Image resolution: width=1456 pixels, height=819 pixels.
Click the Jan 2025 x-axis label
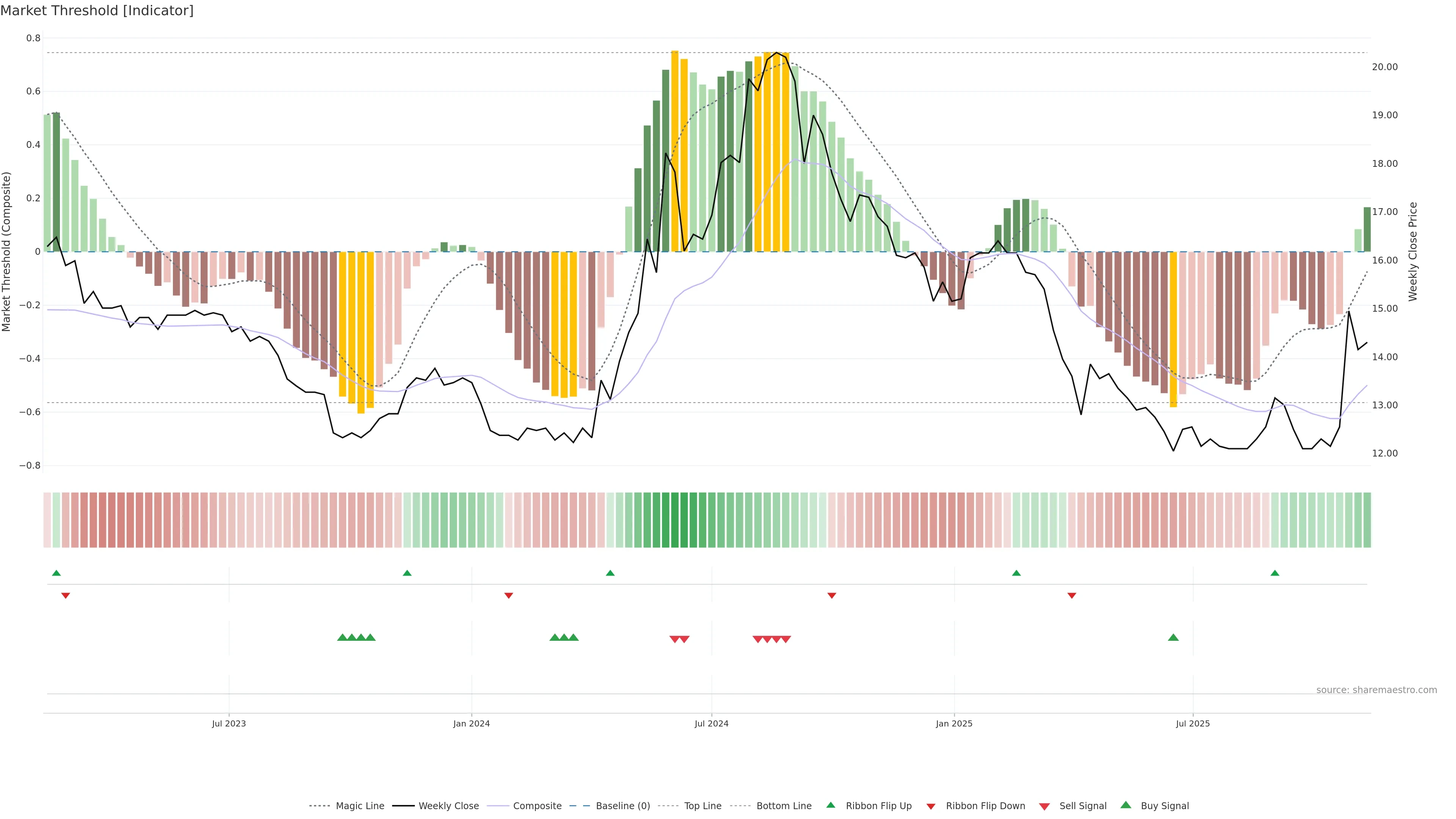tap(954, 723)
